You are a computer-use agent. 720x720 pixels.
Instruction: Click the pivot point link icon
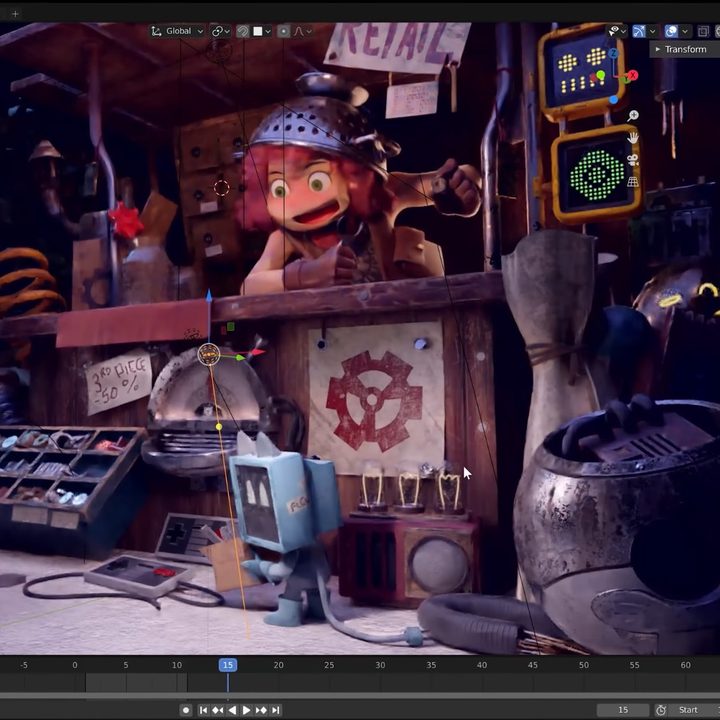coord(217,31)
